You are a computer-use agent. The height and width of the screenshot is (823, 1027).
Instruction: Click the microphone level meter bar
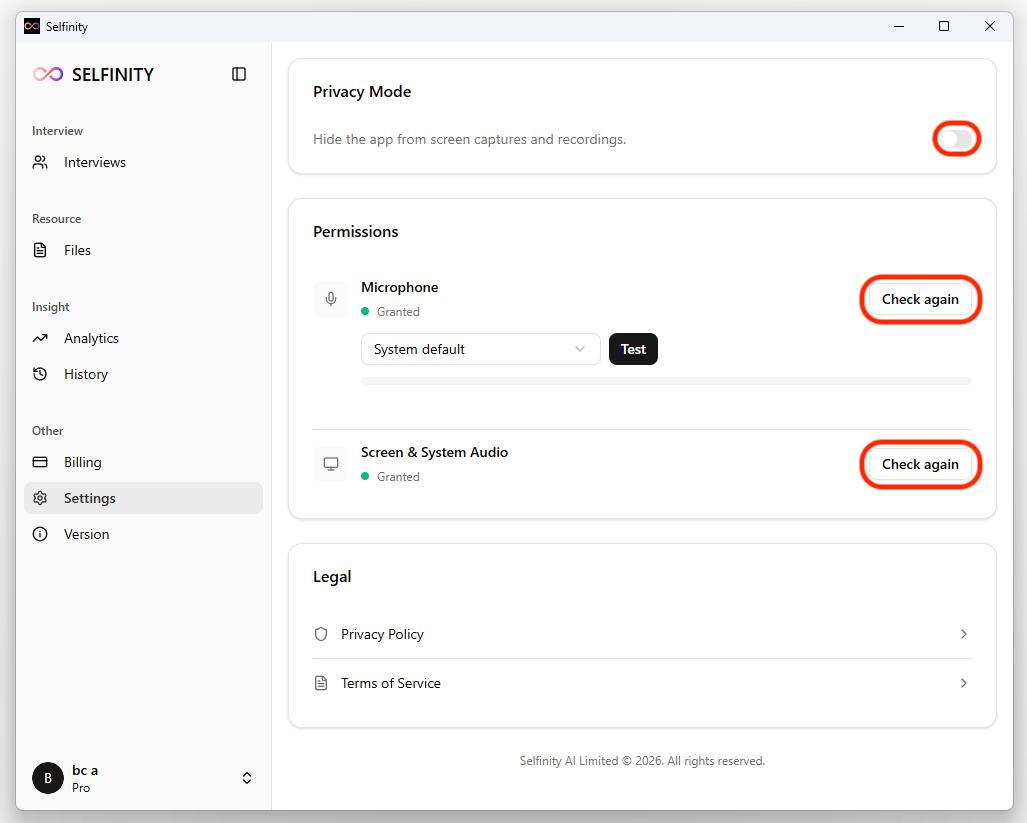[x=666, y=381]
